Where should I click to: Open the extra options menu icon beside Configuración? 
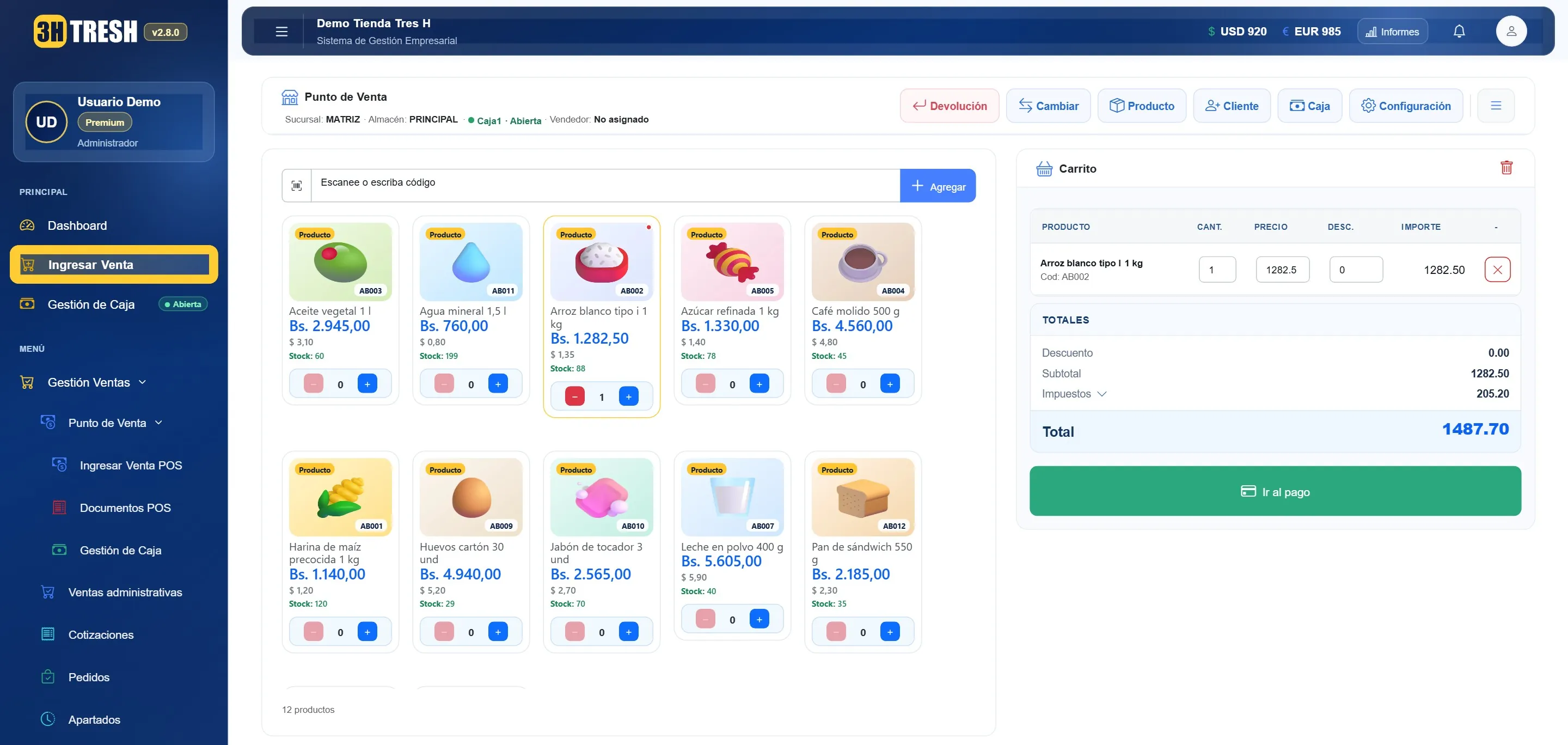[1495, 106]
